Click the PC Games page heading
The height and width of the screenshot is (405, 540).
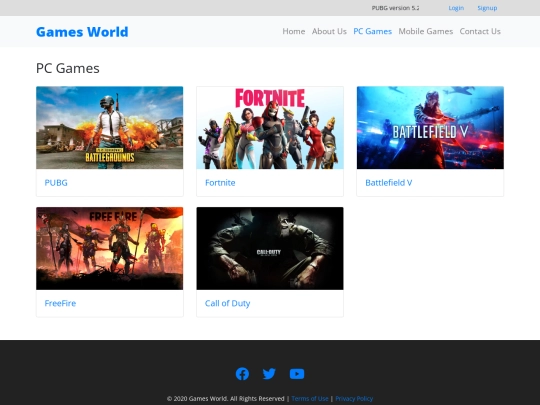click(68, 68)
